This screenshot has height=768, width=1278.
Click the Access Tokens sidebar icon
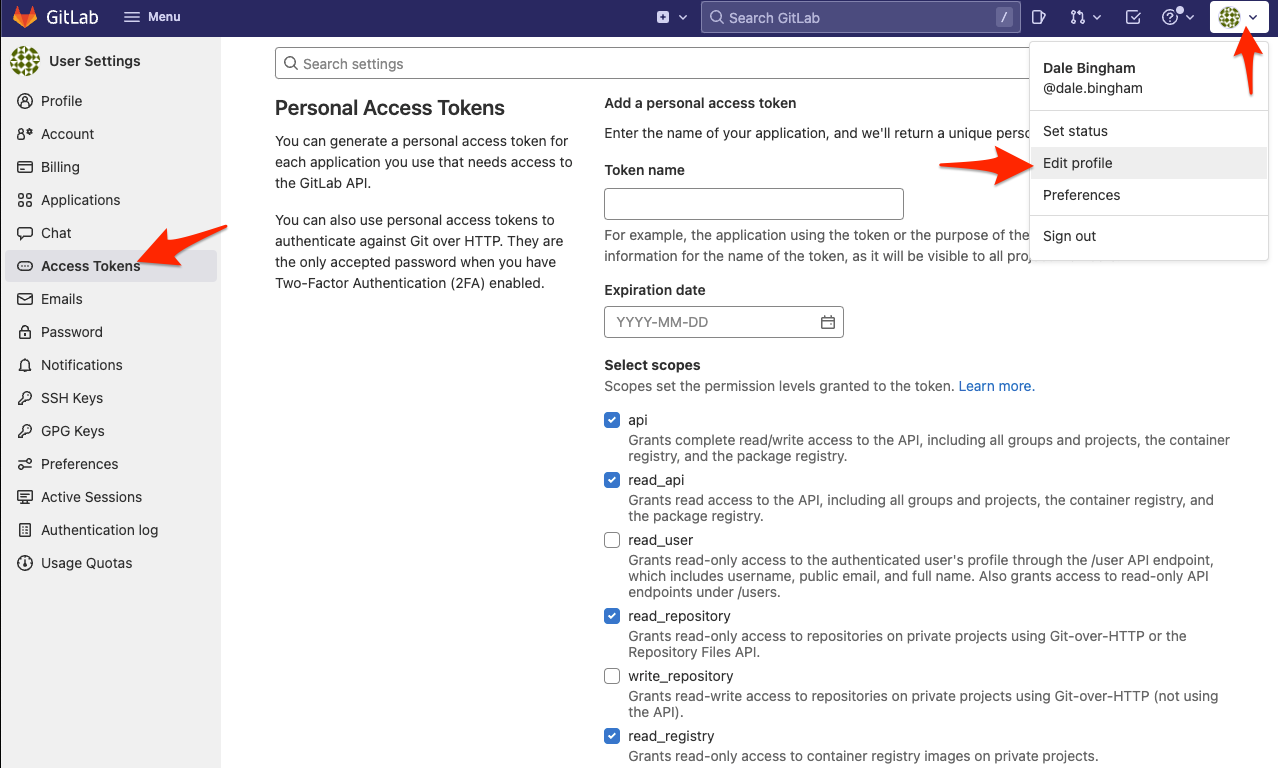25,266
